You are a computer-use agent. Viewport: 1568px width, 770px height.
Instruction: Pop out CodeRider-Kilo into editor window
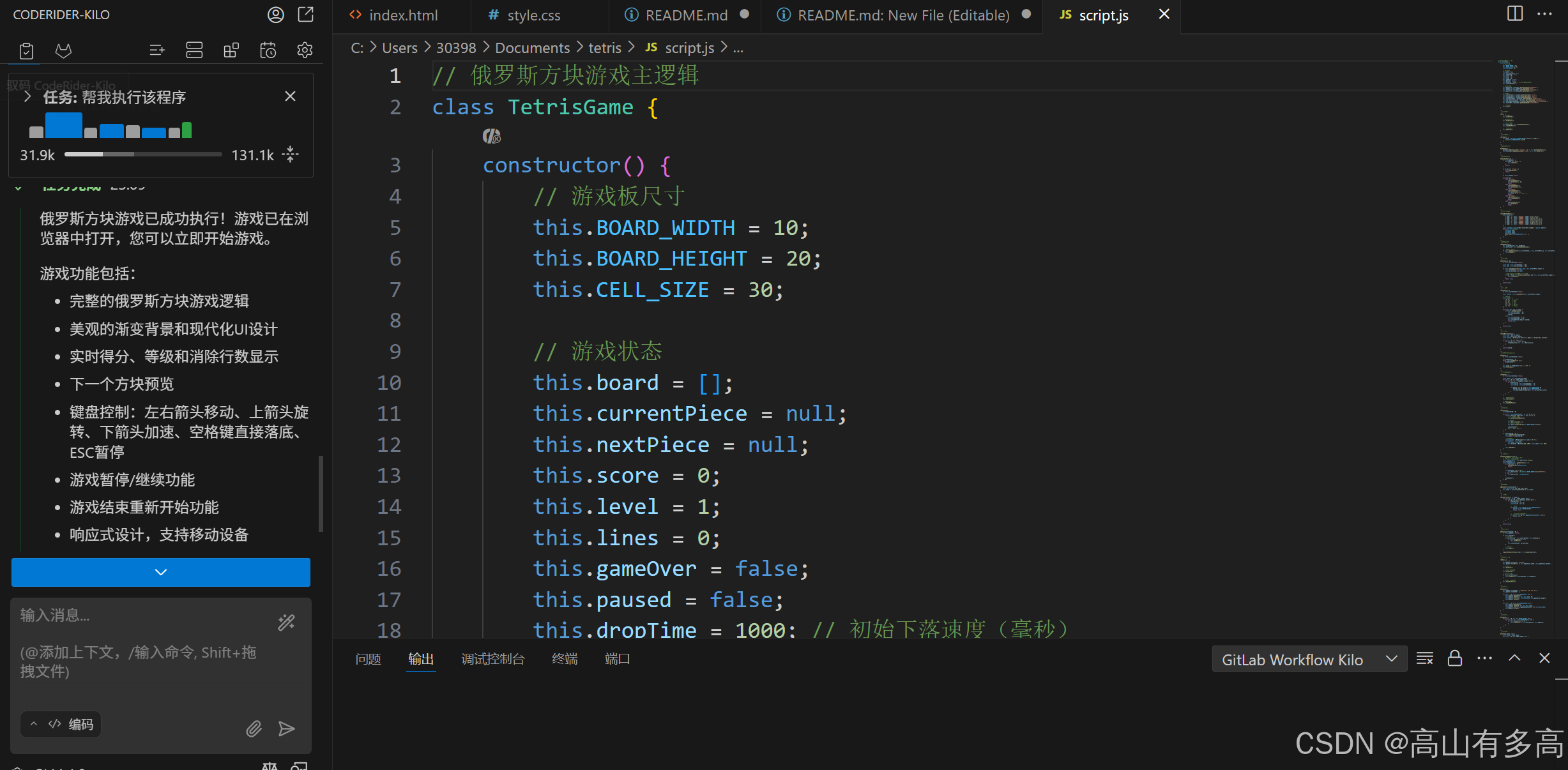pyautogui.click(x=306, y=15)
